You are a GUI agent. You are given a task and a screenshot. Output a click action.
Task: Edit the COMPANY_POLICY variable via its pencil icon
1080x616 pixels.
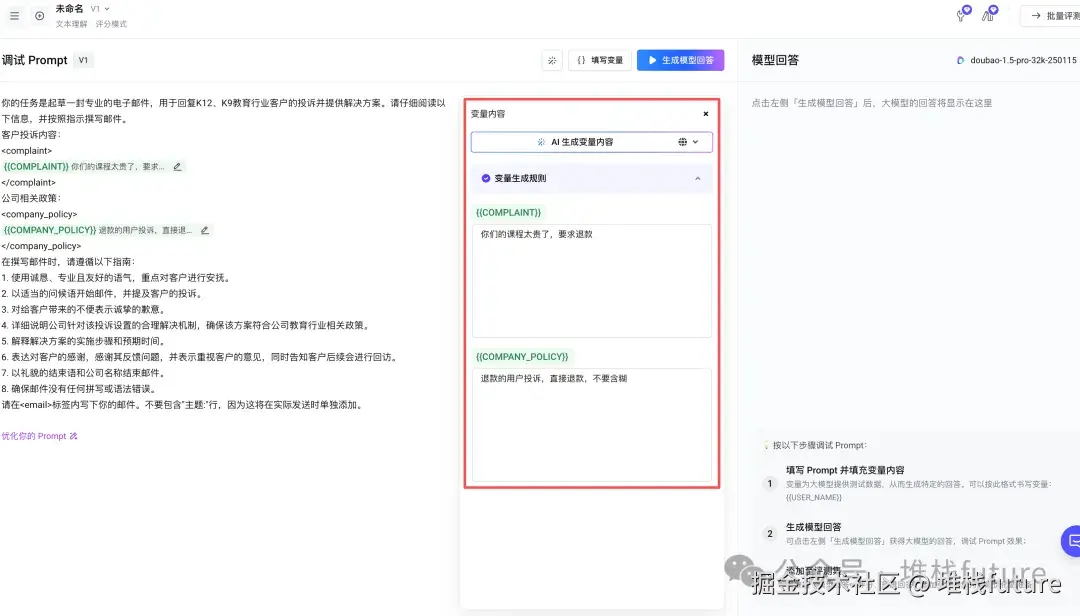(x=205, y=229)
